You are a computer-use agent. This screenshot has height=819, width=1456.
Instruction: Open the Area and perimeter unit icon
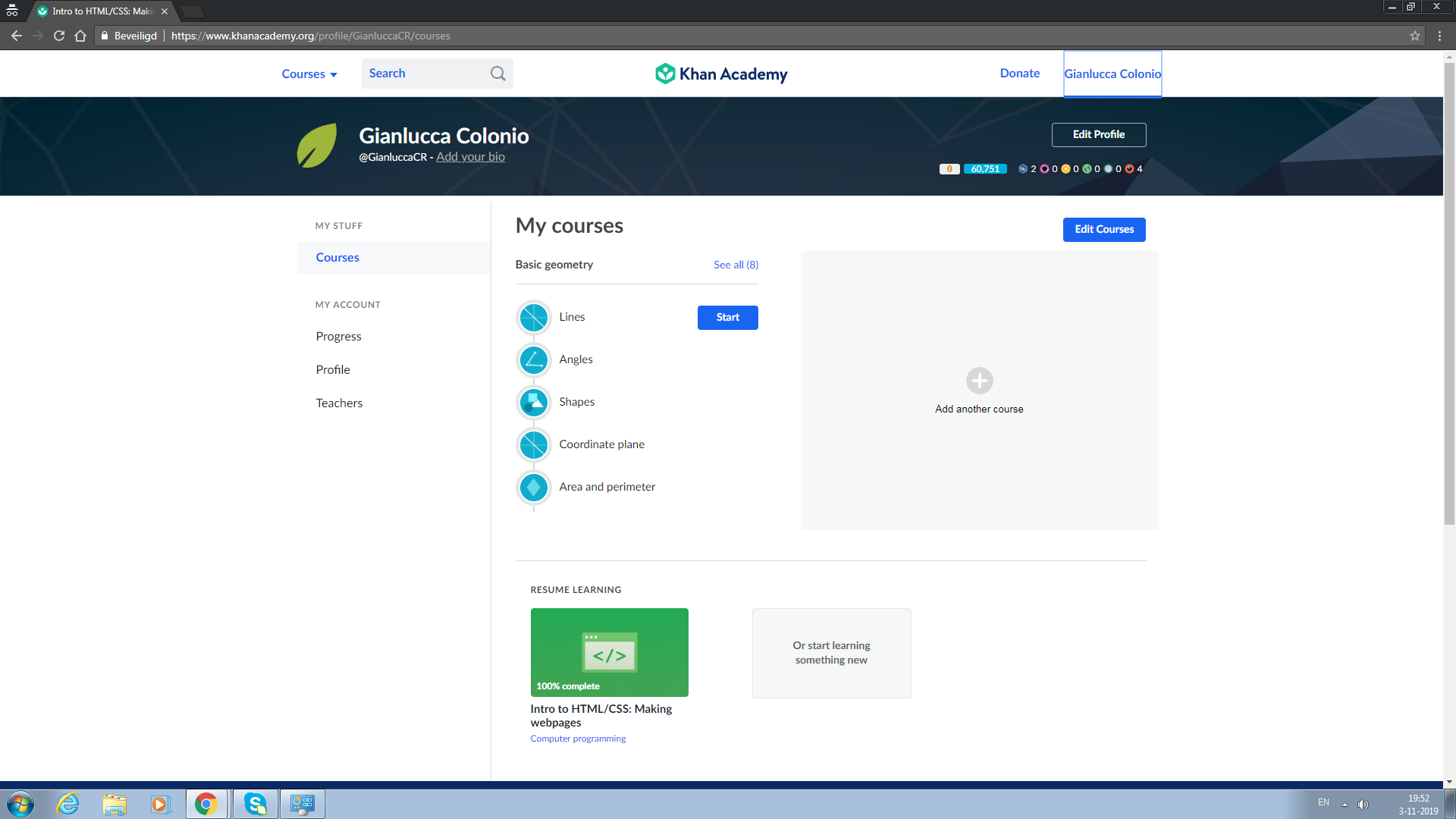(x=534, y=488)
